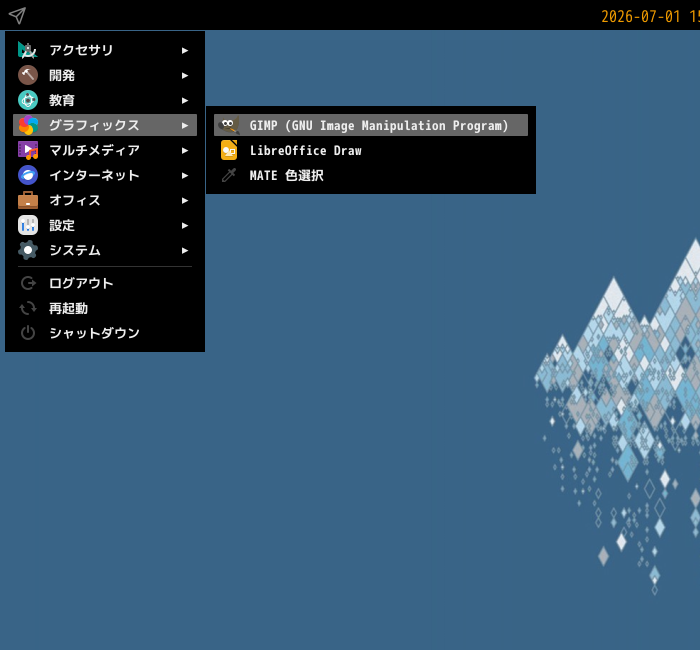Open the インターネット menu category

click(x=105, y=175)
